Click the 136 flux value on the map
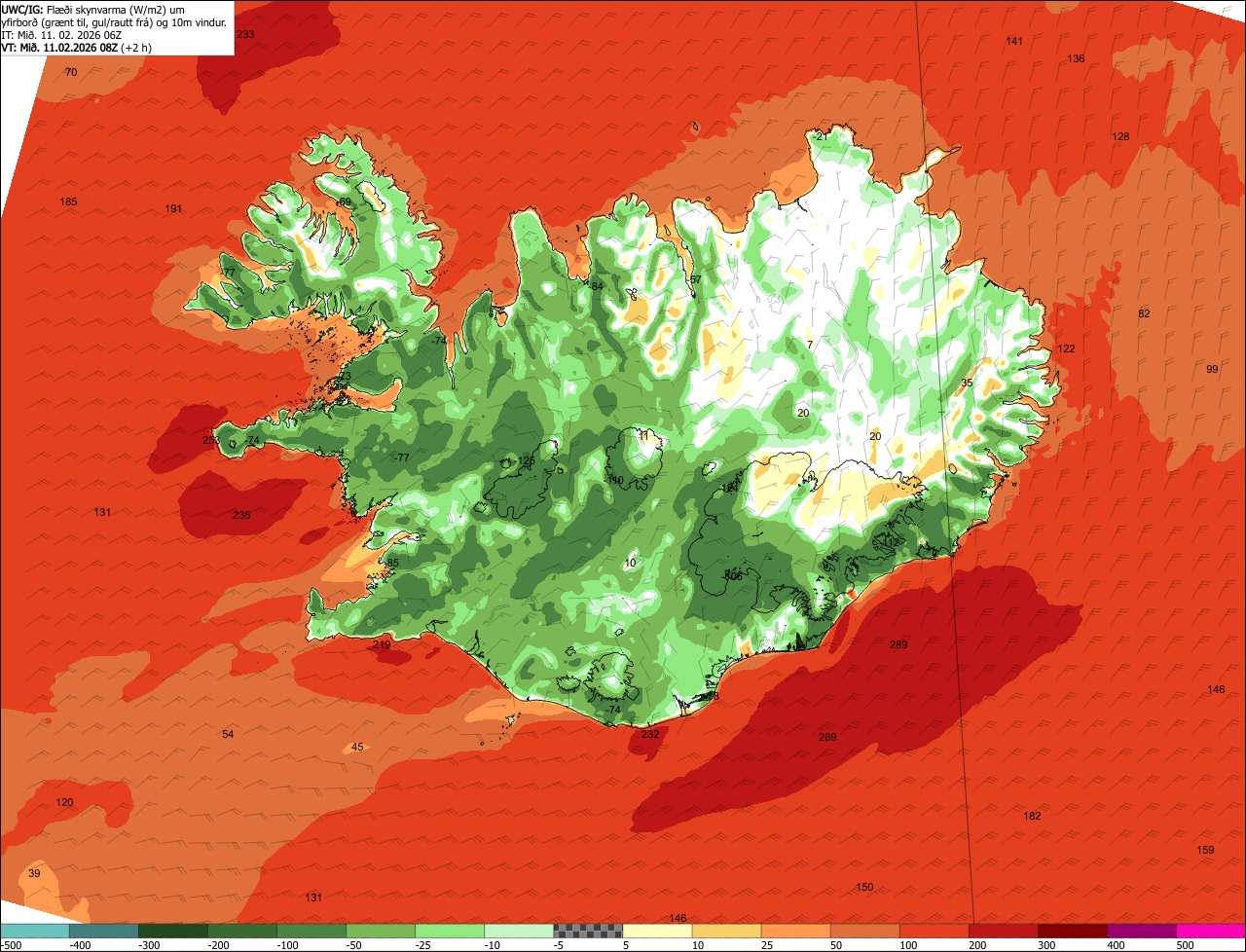1246x952 pixels. pos(1076,58)
